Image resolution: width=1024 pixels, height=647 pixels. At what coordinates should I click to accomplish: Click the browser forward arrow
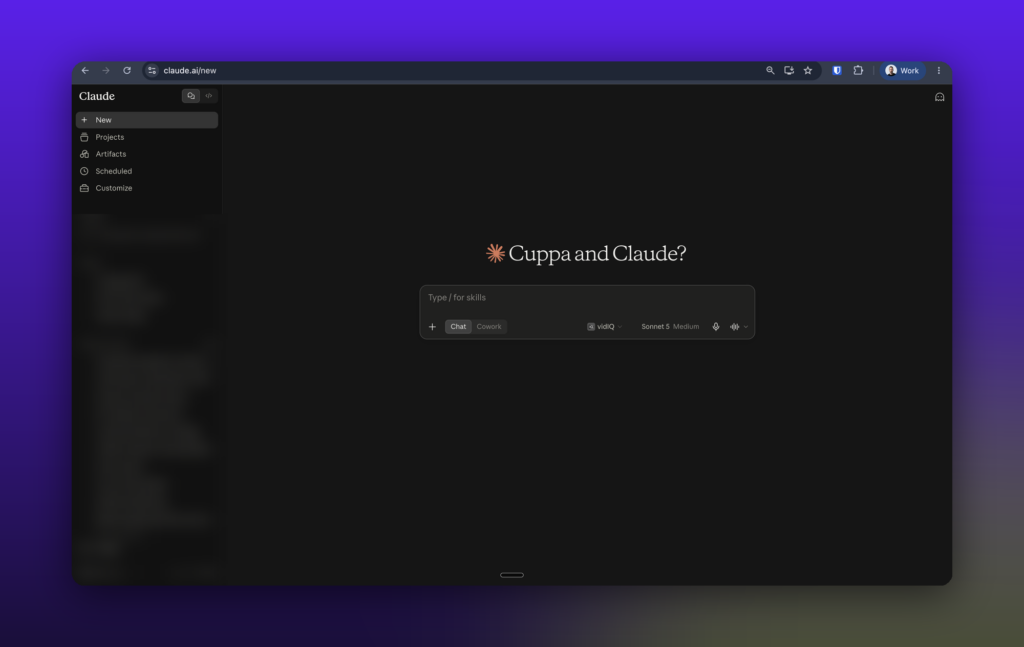(x=106, y=71)
